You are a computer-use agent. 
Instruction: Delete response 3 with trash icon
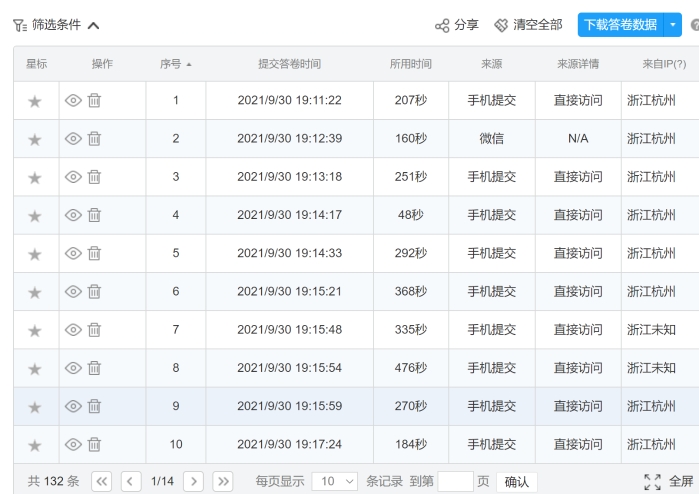tap(94, 177)
